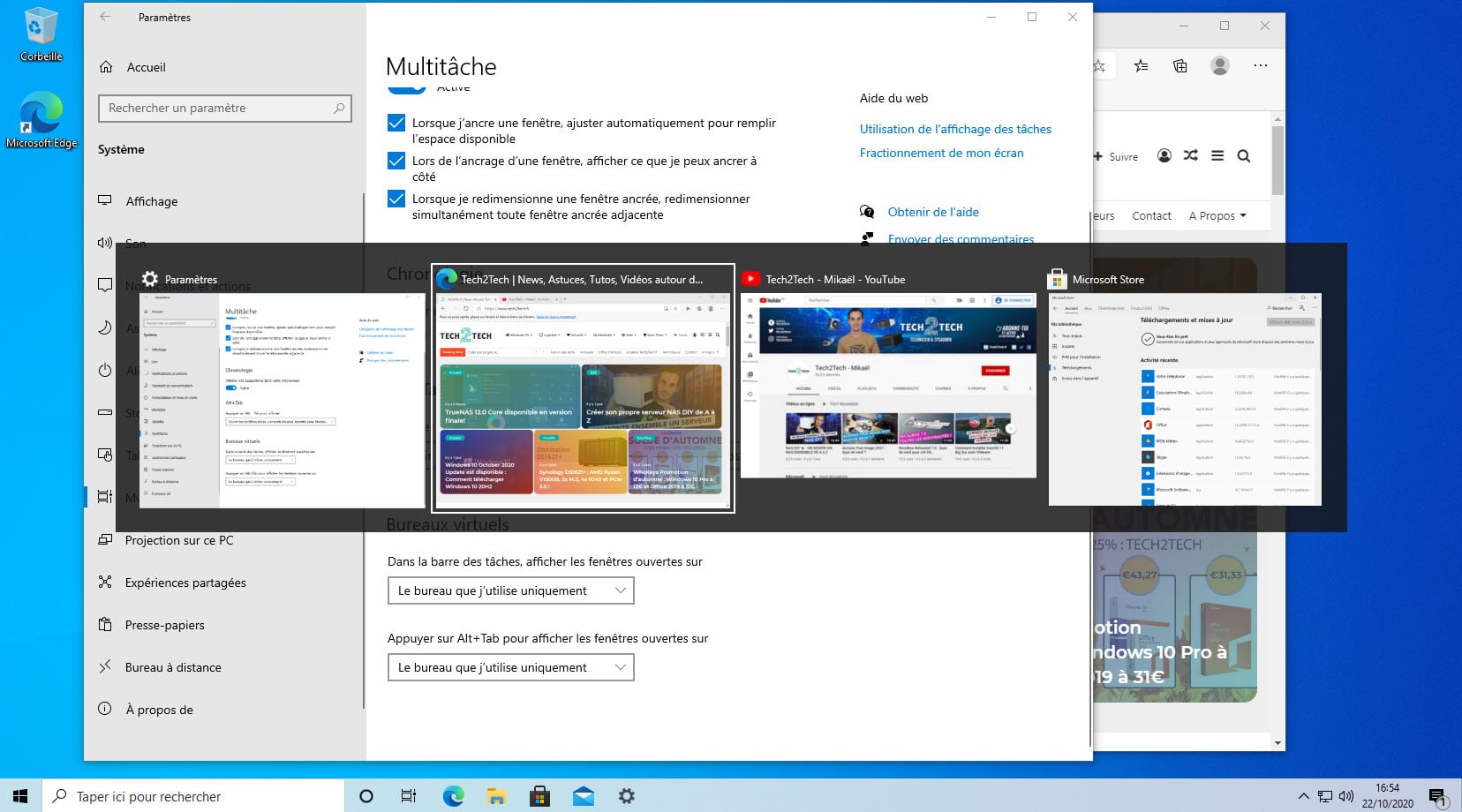This screenshot has width=1462, height=812.
Task: Click the Projection sur ce PC icon
Action: tap(105, 540)
